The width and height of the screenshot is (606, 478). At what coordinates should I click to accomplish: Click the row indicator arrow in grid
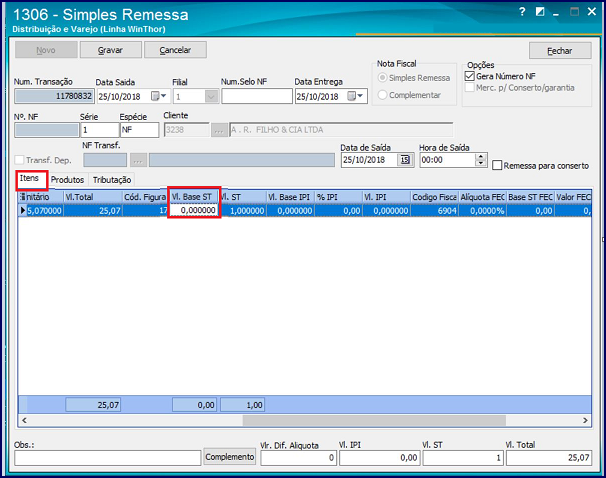pos(22,210)
